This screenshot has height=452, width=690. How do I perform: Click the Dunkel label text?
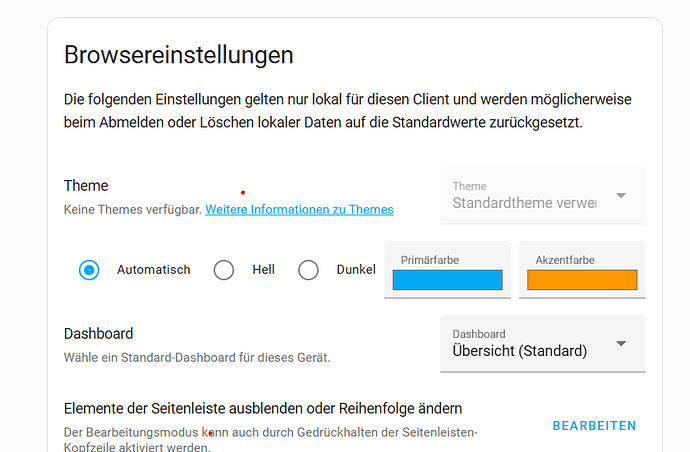tap(356, 270)
